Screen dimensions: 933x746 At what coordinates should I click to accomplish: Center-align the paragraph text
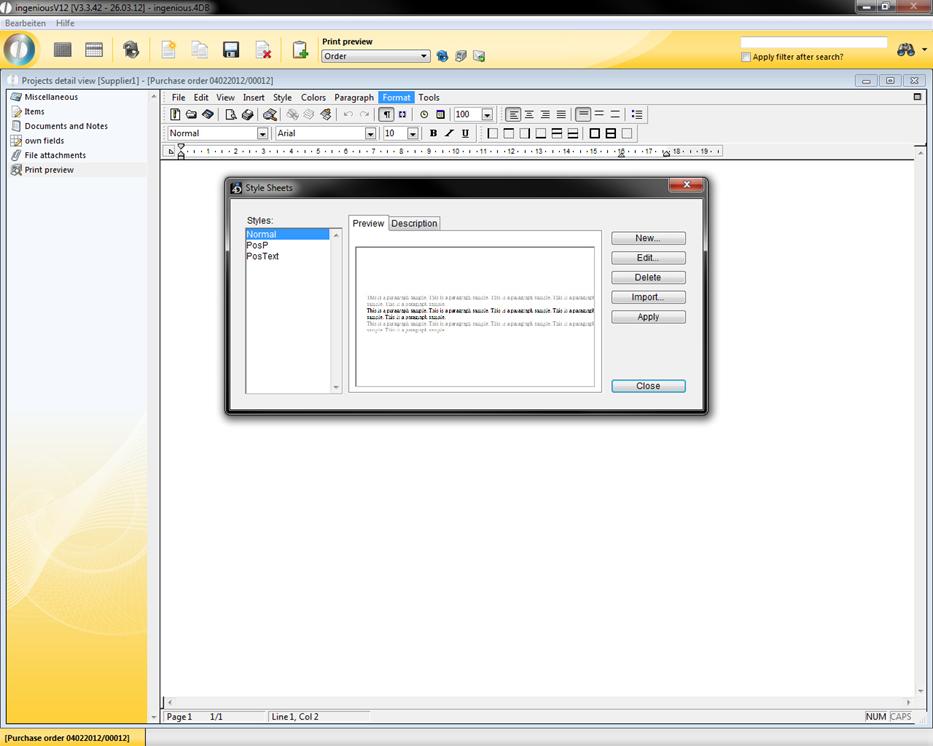529,115
